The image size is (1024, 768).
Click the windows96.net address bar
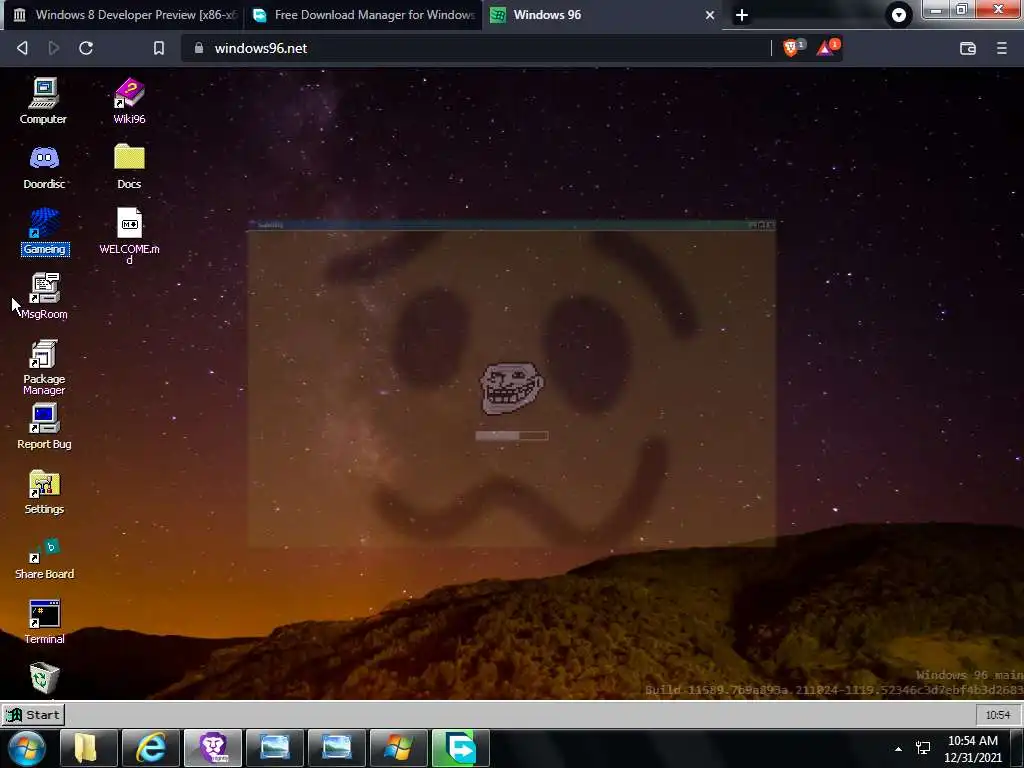(x=477, y=48)
